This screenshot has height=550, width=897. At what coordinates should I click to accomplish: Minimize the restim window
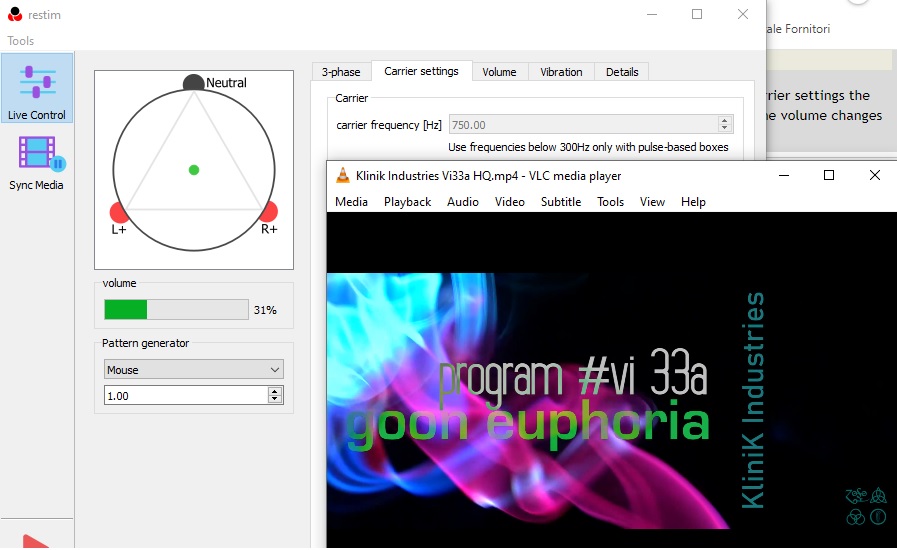(x=652, y=14)
